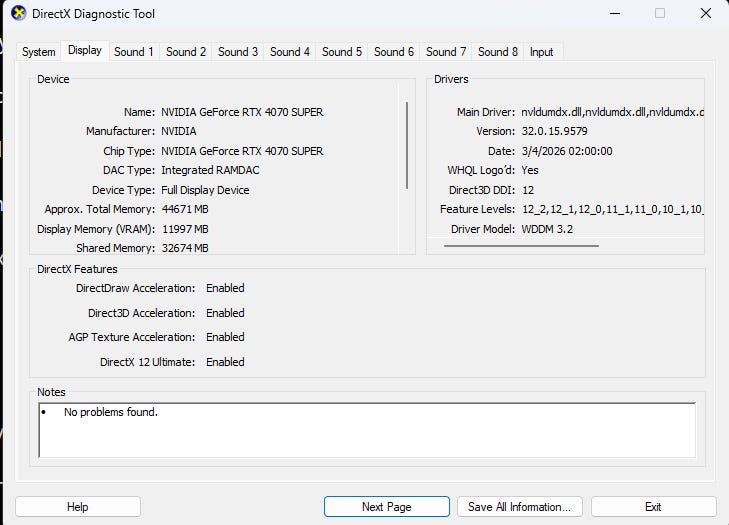Click the 'Approx. Total Memory:' label
Image resolution: width=729 pixels, height=525 pixels.
(99, 209)
